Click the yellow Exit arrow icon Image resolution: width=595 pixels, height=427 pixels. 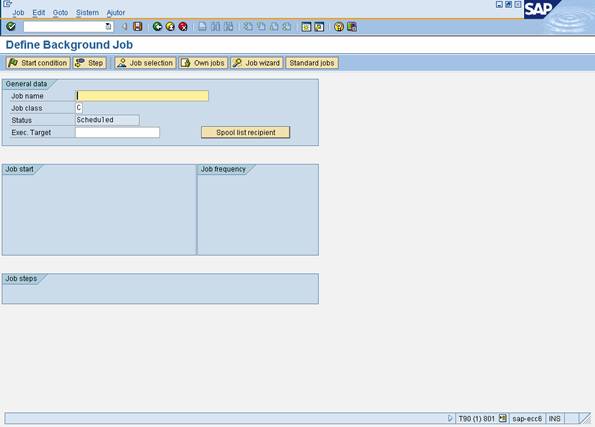tap(170, 27)
